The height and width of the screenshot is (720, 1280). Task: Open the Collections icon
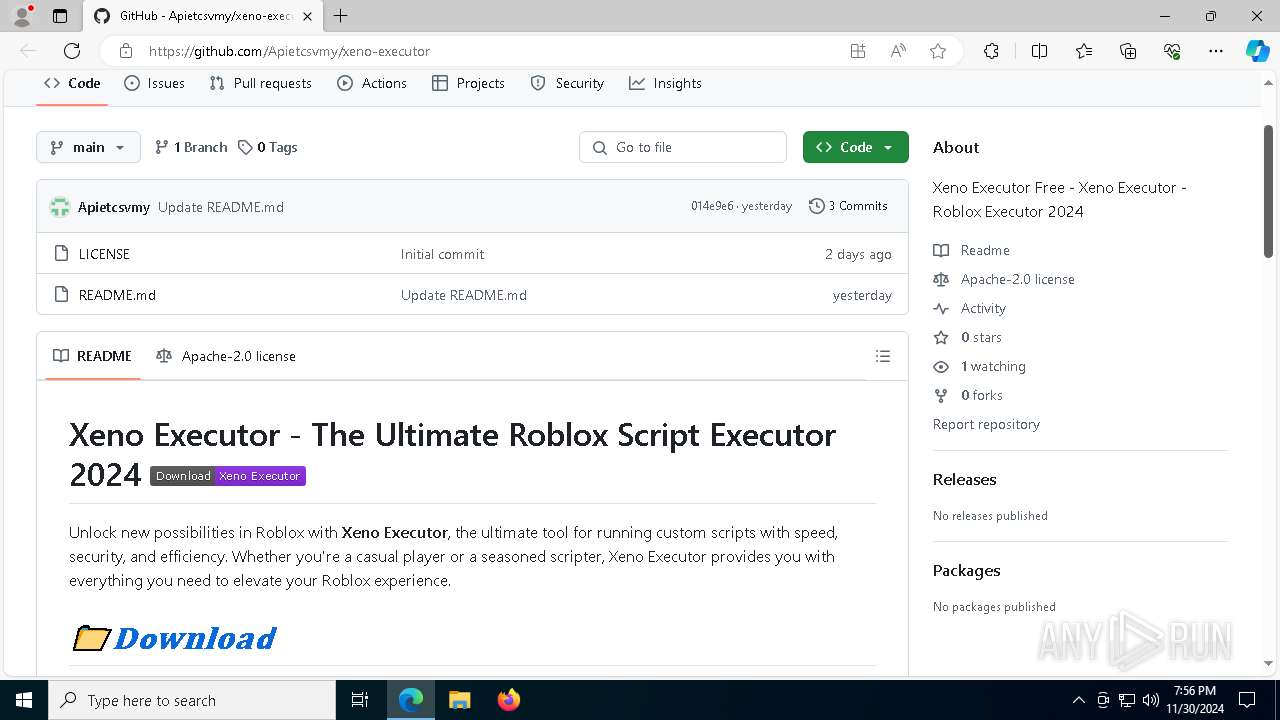click(1128, 51)
